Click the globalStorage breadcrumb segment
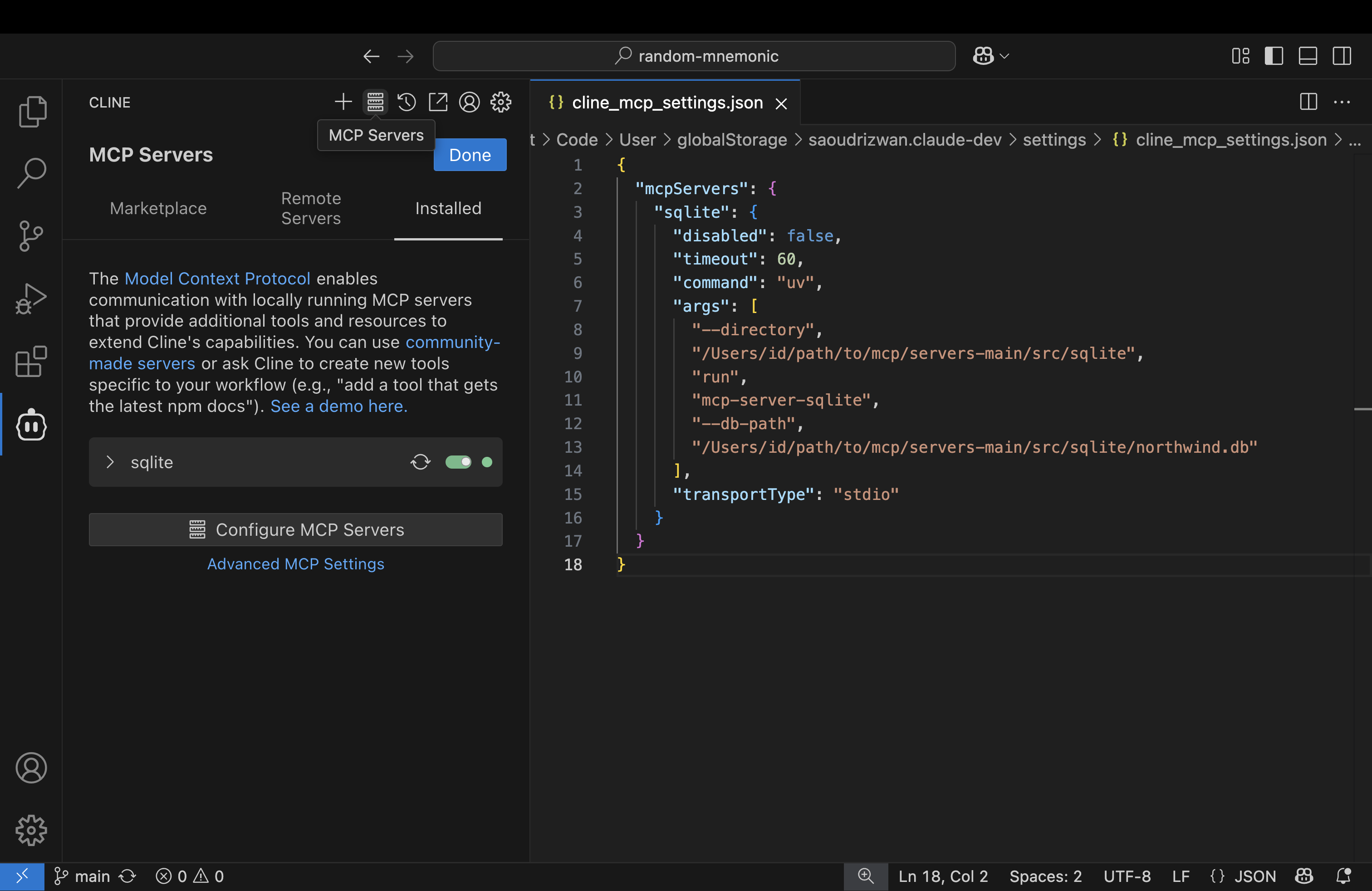 [732, 139]
